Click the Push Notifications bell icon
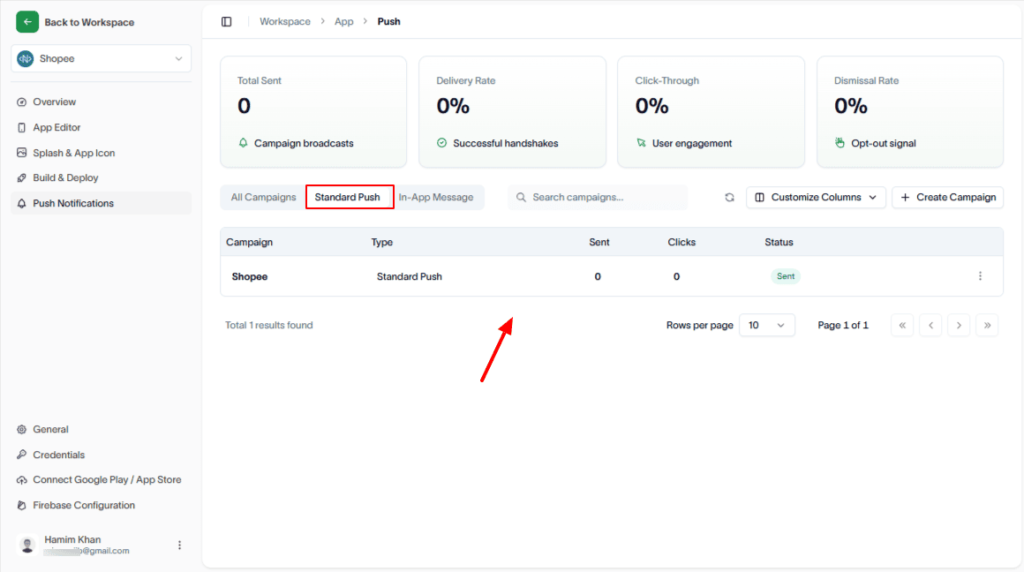Image resolution: width=1024 pixels, height=572 pixels. (22, 203)
